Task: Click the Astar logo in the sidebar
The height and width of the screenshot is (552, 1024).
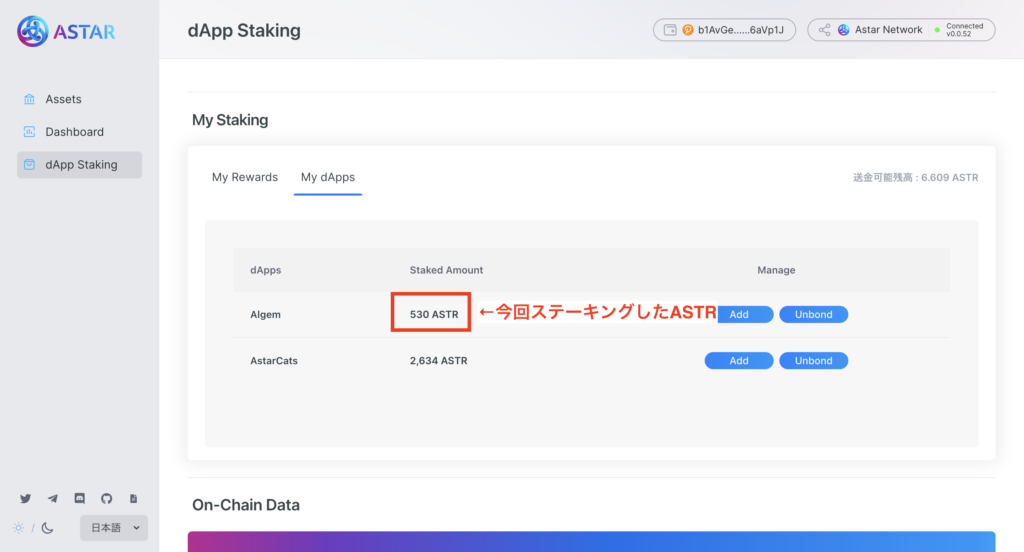Action: pyautogui.click(x=66, y=31)
